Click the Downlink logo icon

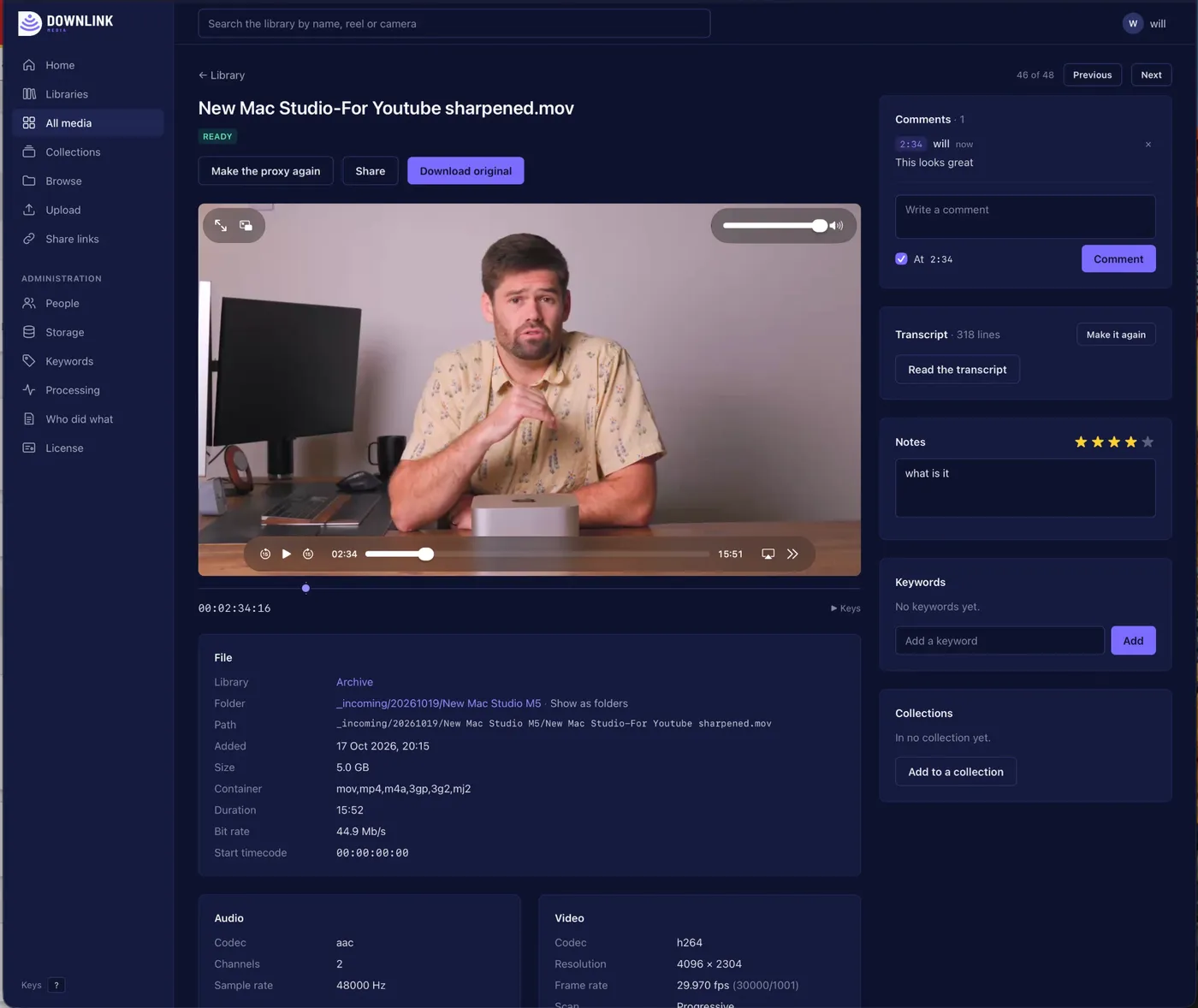[x=30, y=23]
